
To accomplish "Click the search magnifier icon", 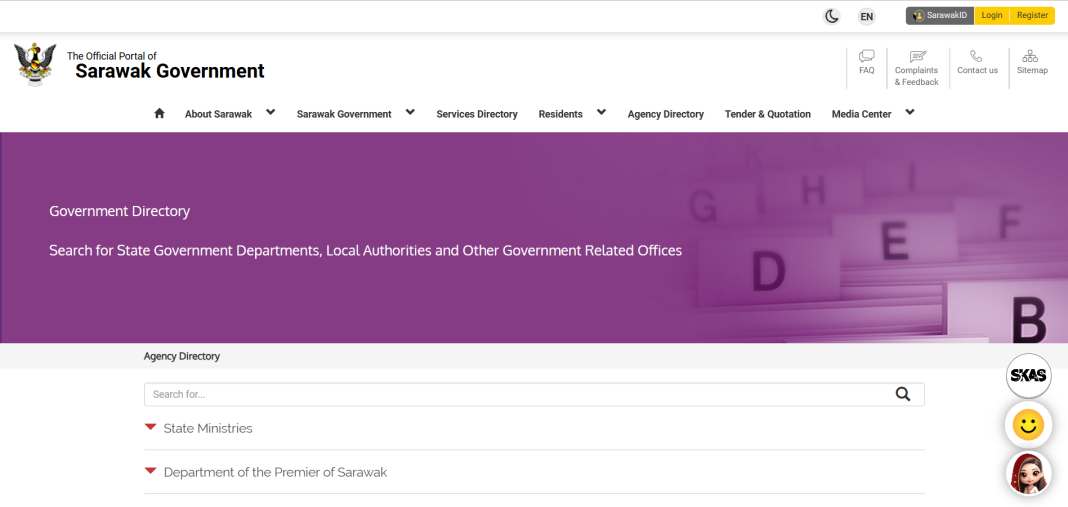I will coord(903,394).
